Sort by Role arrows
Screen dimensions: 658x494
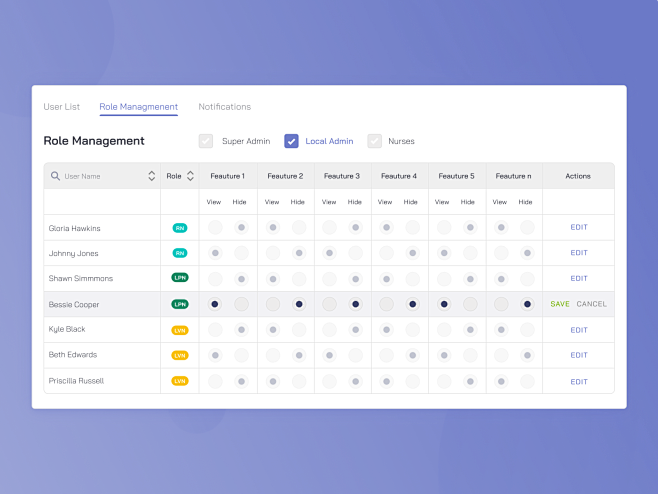tap(190, 176)
